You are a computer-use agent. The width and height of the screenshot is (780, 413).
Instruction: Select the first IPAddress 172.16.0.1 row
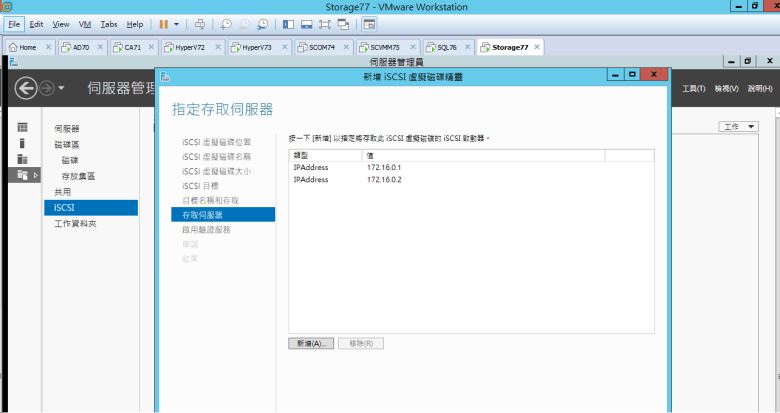pyautogui.click(x=383, y=167)
